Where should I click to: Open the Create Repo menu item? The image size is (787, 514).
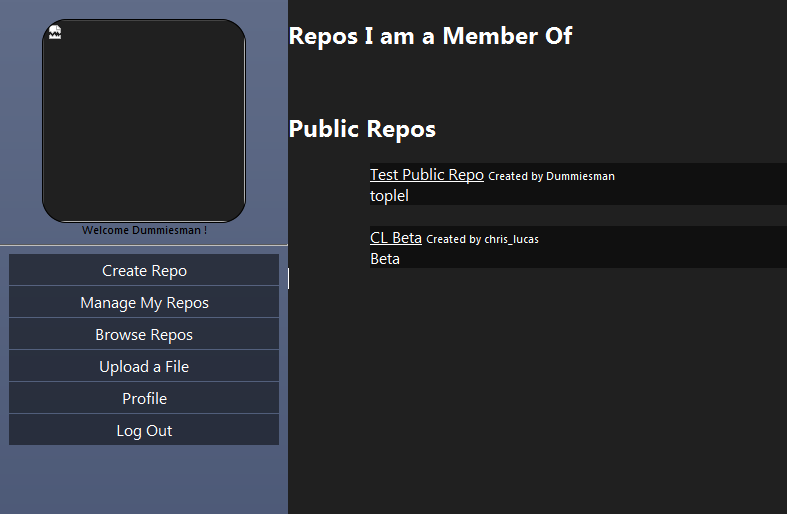[144, 270]
